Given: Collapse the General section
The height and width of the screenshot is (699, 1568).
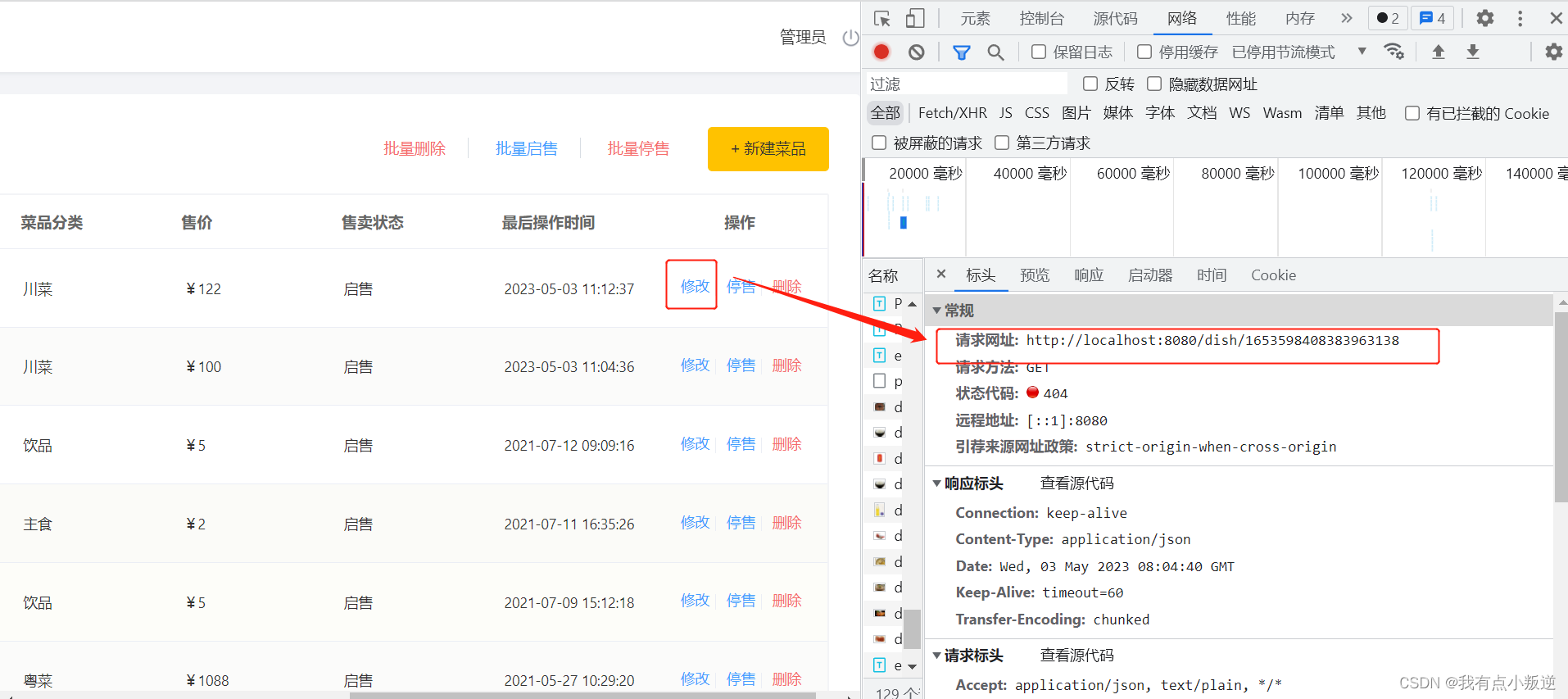Looking at the screenshot, I should 937,311.
